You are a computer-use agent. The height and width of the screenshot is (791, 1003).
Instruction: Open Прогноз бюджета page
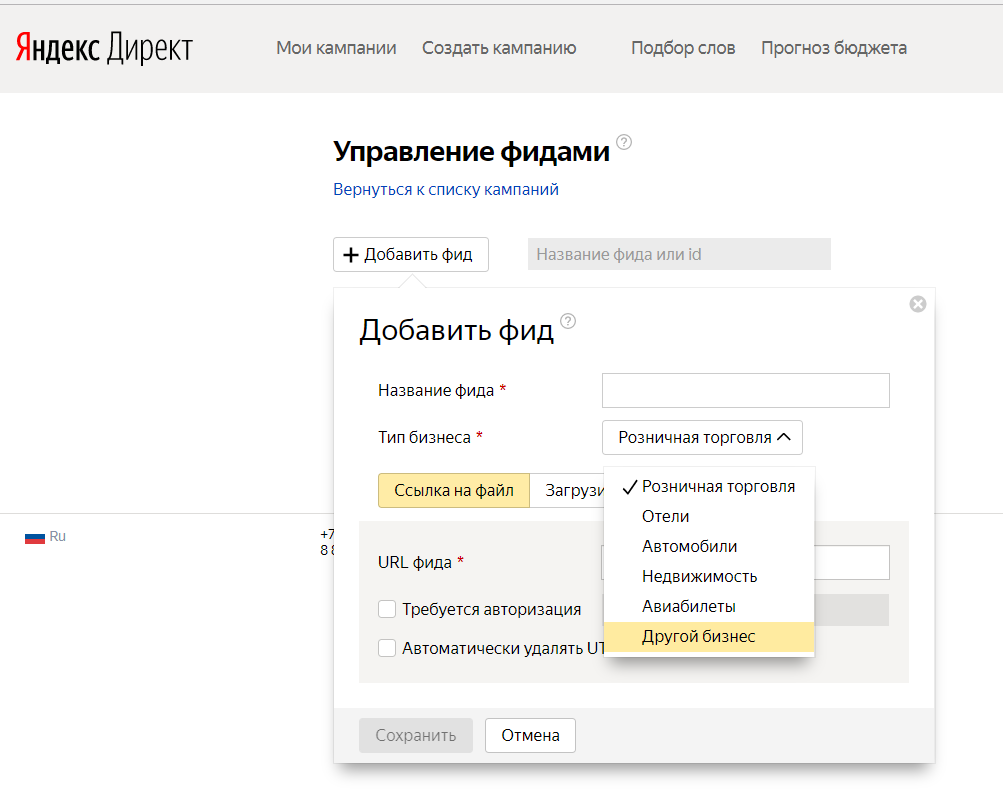click(x=833, y=48)
